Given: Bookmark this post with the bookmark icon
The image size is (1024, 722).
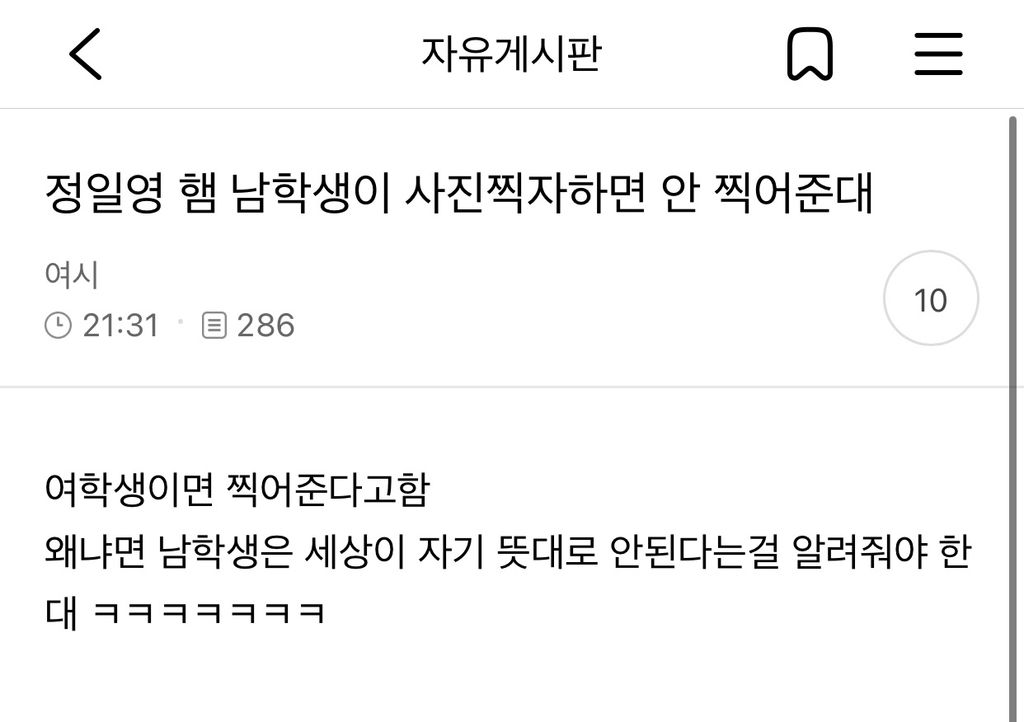Looking at the screenshot, I should pos(810,54).
